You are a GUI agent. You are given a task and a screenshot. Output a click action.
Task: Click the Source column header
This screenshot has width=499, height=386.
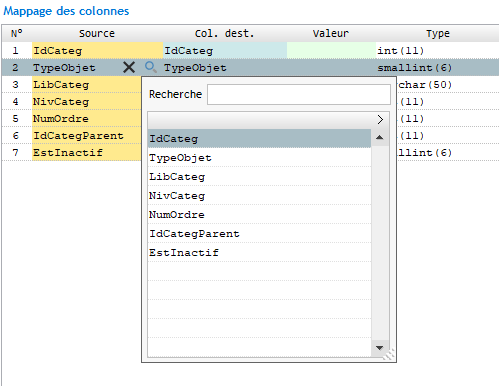[x=97, y=33]
